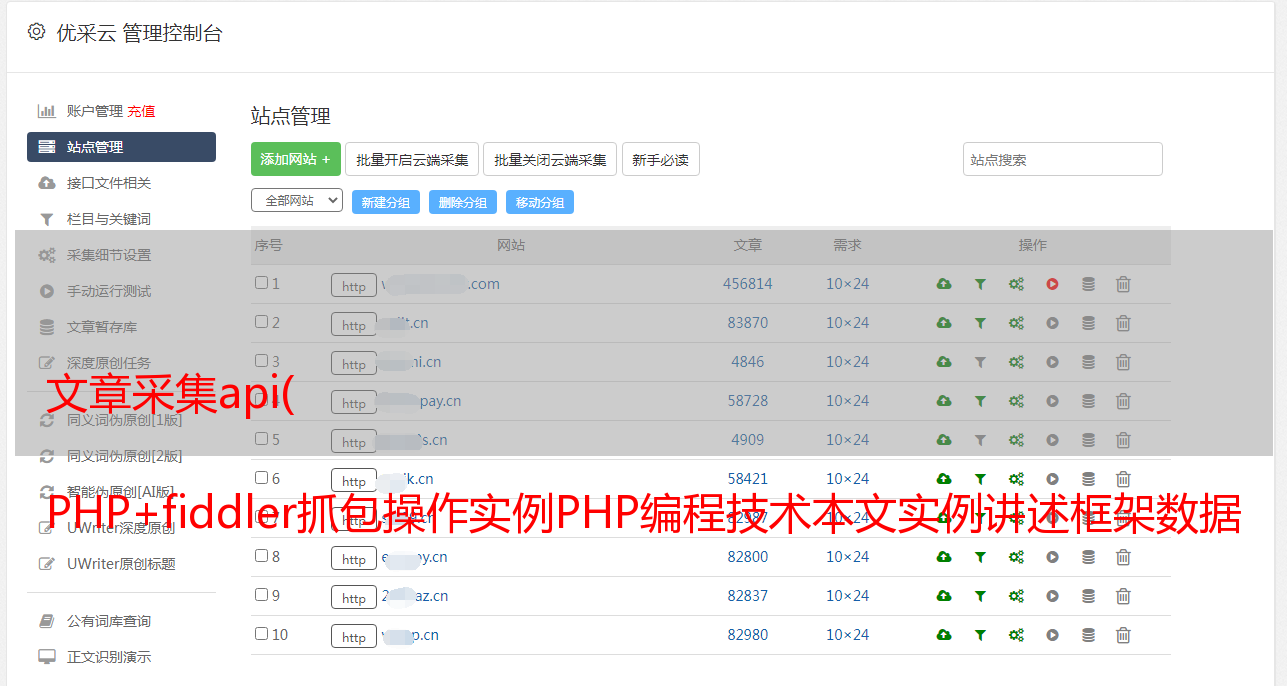Select 站点管理 in the sidebar

pos(121,147)
